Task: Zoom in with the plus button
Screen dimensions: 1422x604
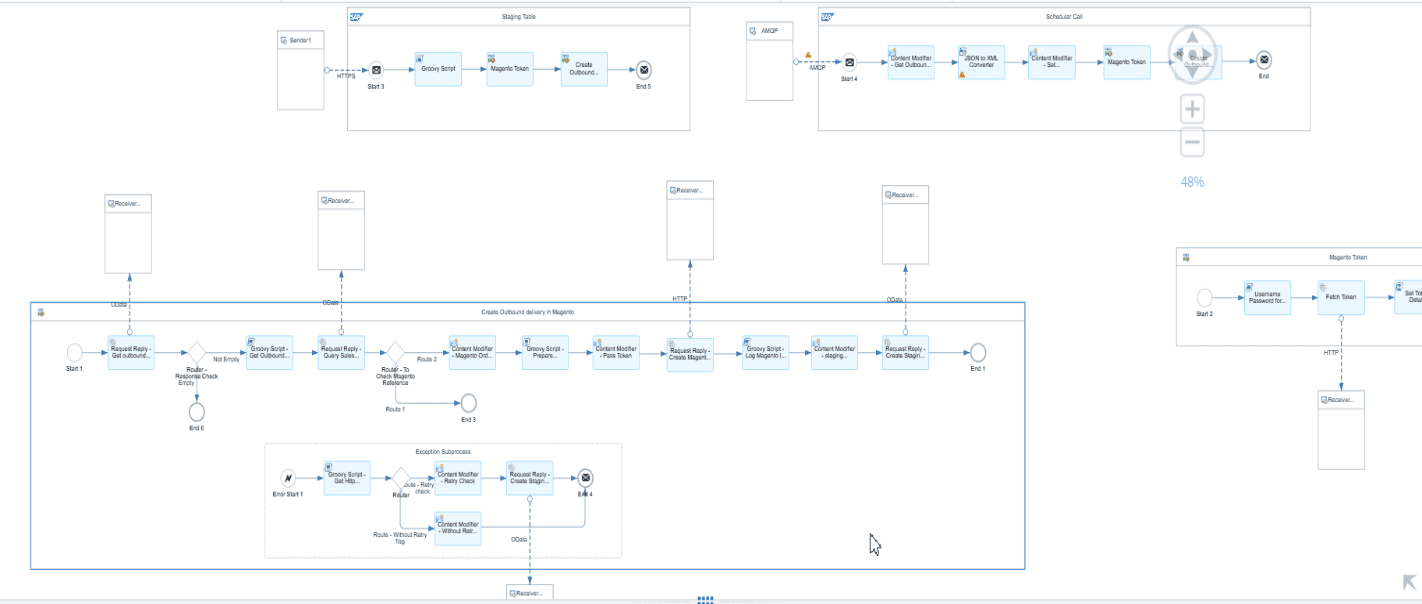Action: [x=1191, y=108]
